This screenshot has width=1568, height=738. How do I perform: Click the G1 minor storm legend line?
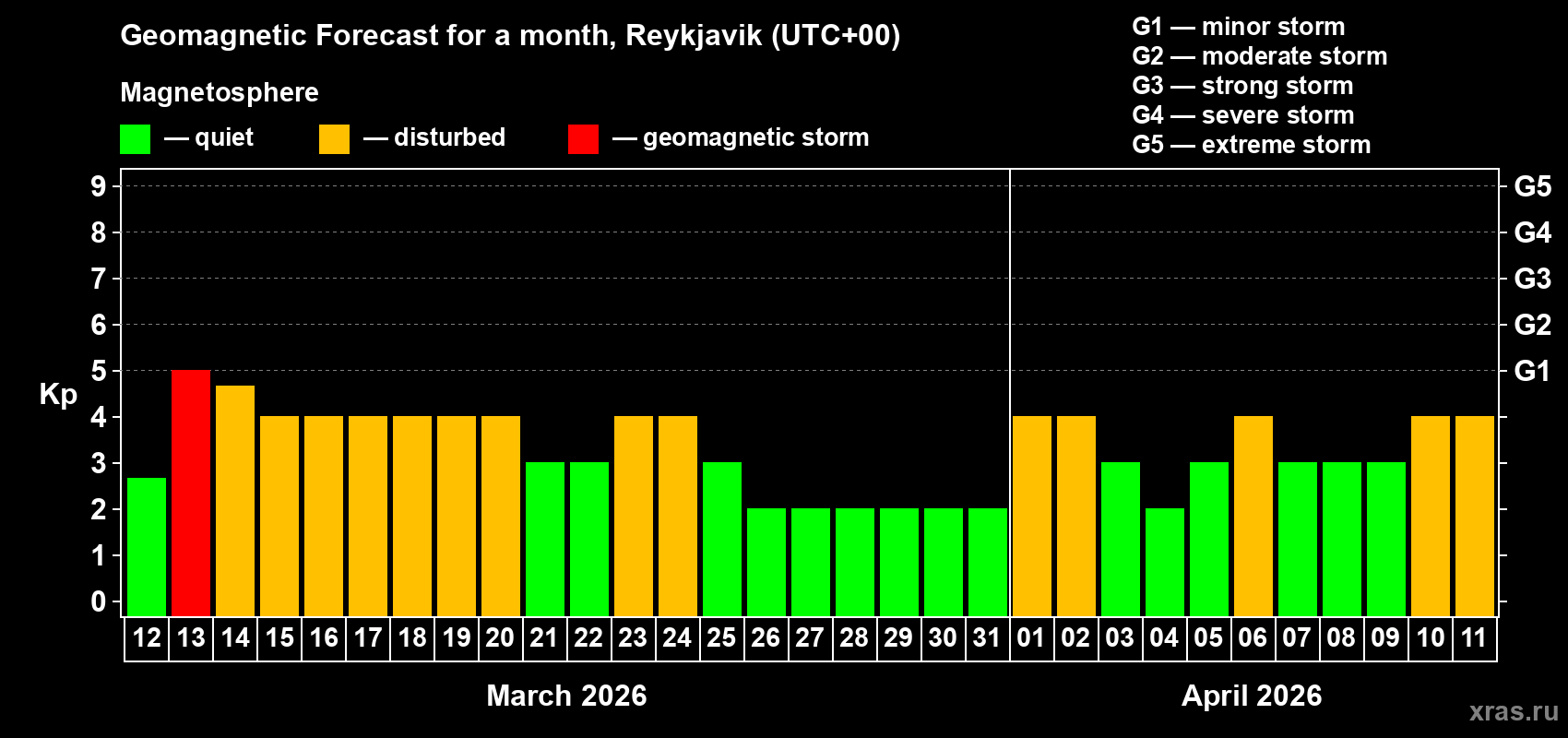(1239, 27)
